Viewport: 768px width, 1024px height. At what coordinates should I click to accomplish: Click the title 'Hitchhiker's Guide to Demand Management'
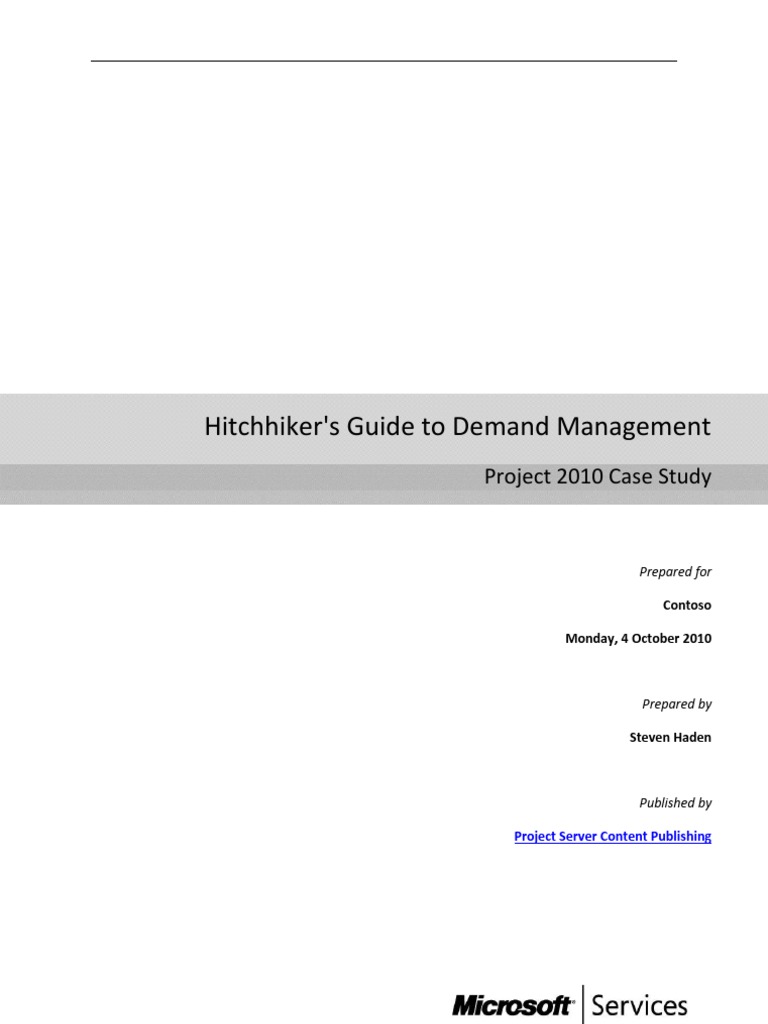[x=457, y=426]
